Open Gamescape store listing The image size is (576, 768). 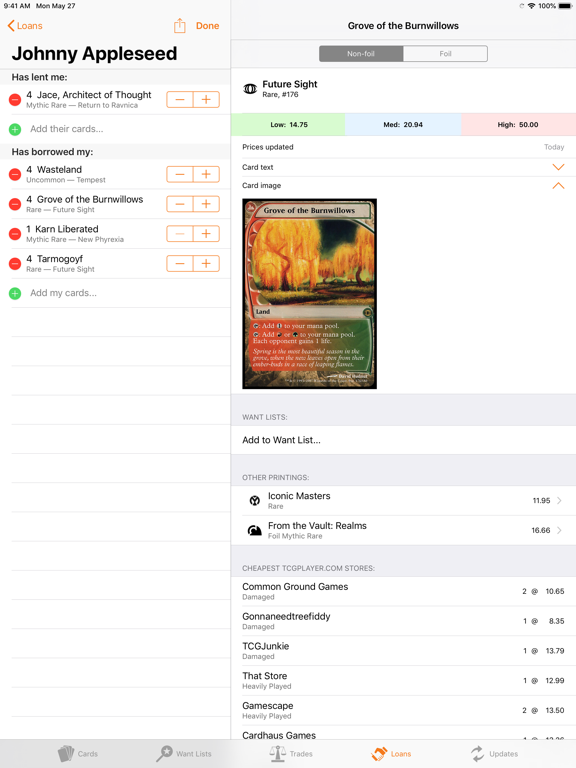[403, 711]
